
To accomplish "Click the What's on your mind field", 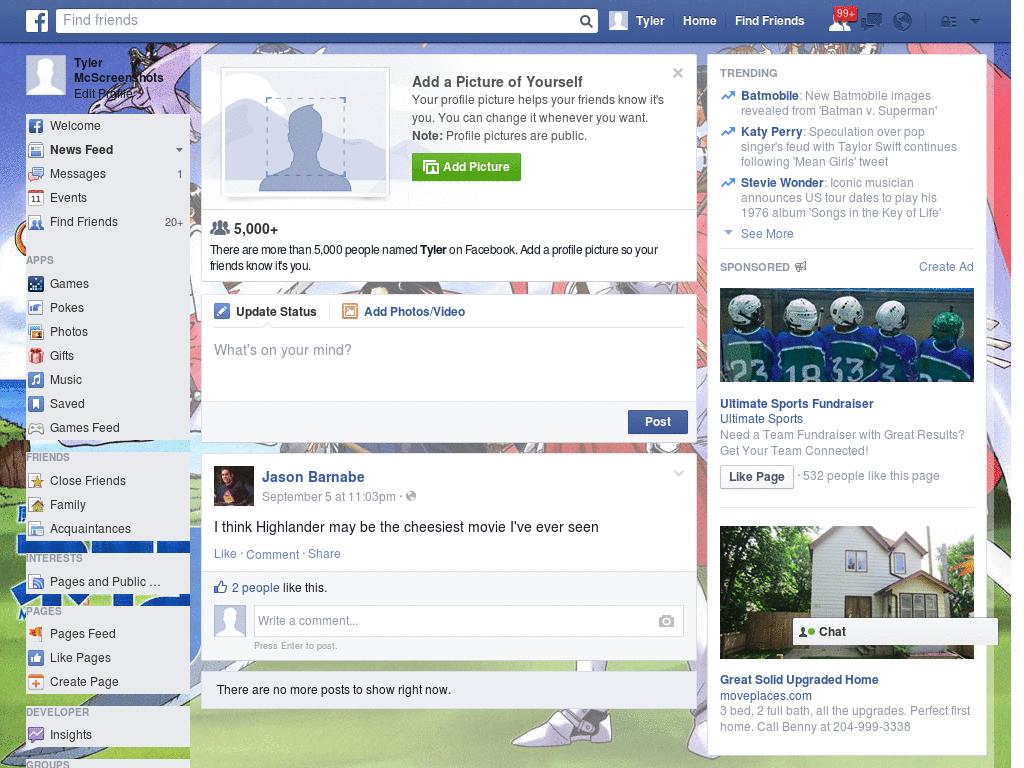I will tap(449, 366).
